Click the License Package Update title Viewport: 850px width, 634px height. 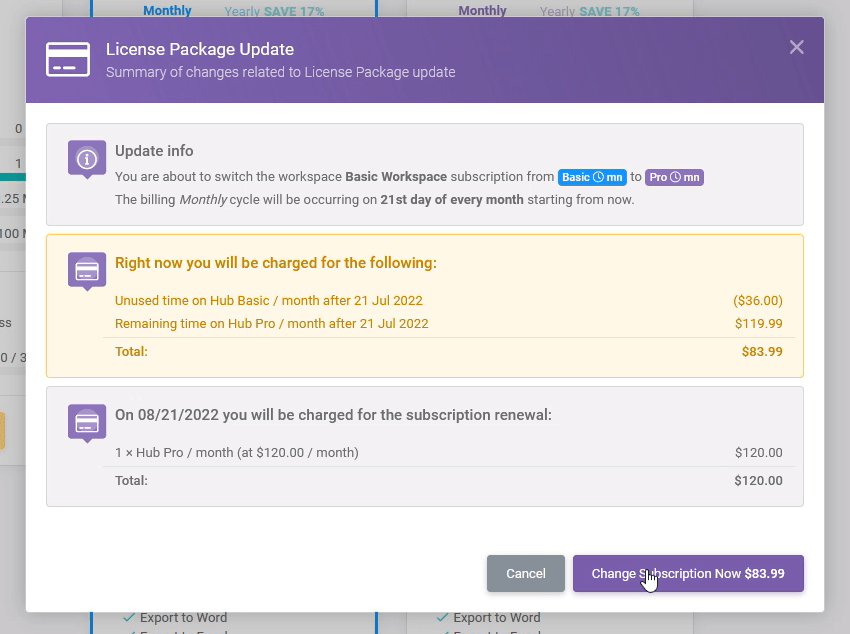200,50
